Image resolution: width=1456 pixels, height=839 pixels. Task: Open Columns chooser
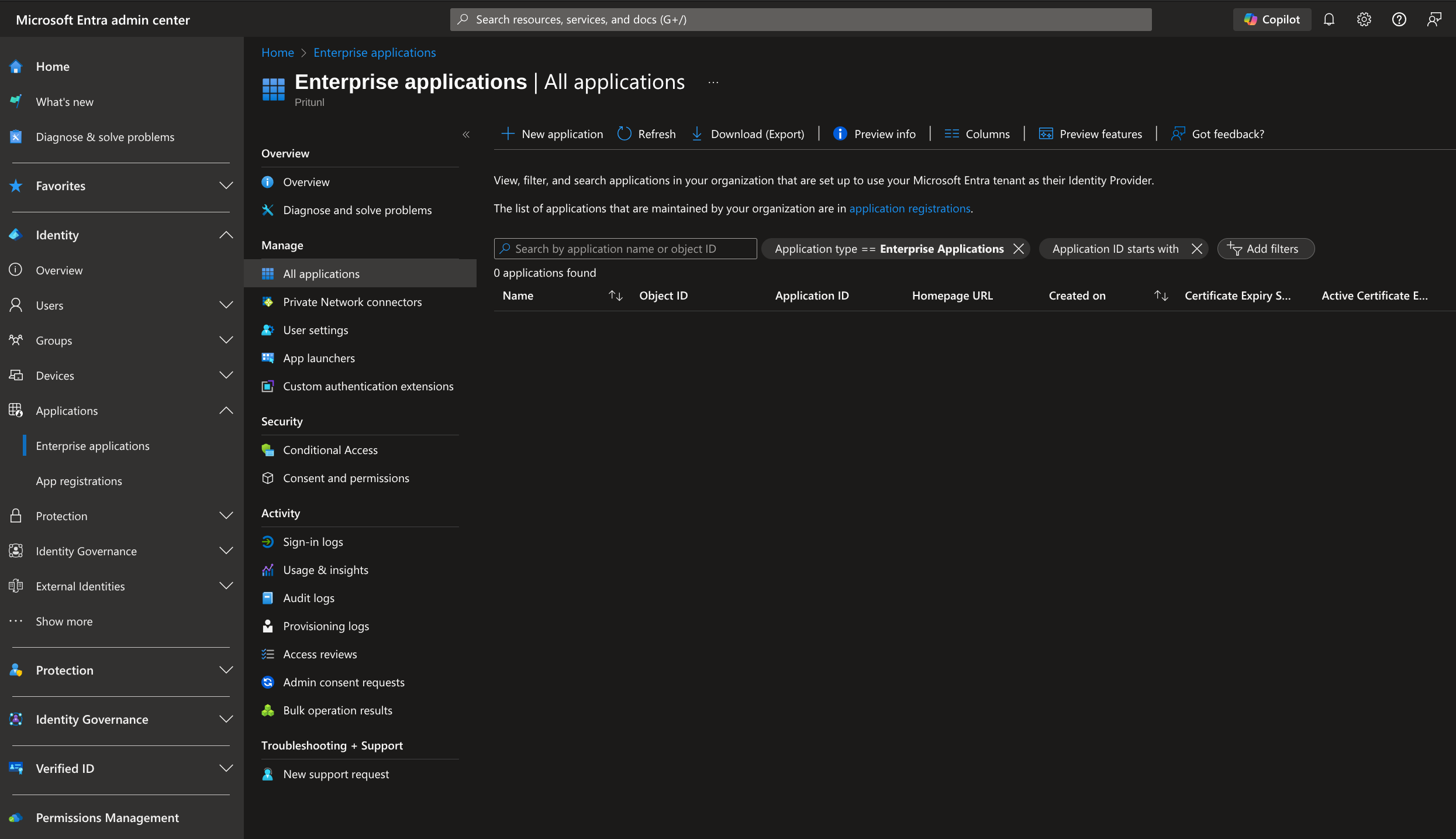point(977,134)
